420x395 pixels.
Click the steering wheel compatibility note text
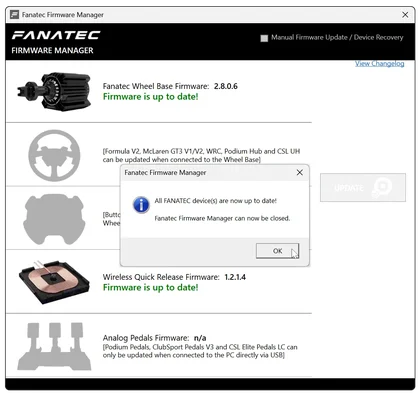[201, 155]
